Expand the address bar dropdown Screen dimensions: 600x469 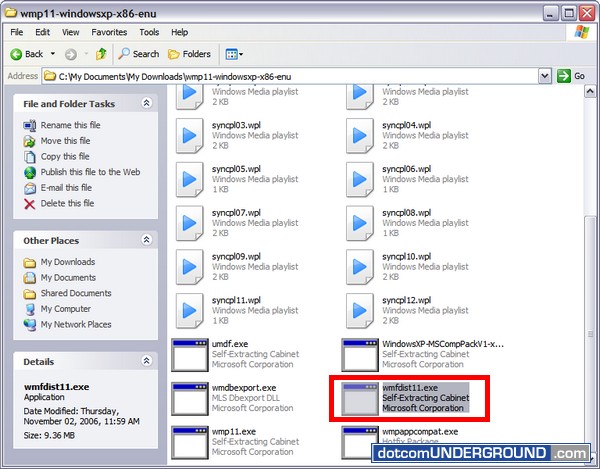(545, 76)
